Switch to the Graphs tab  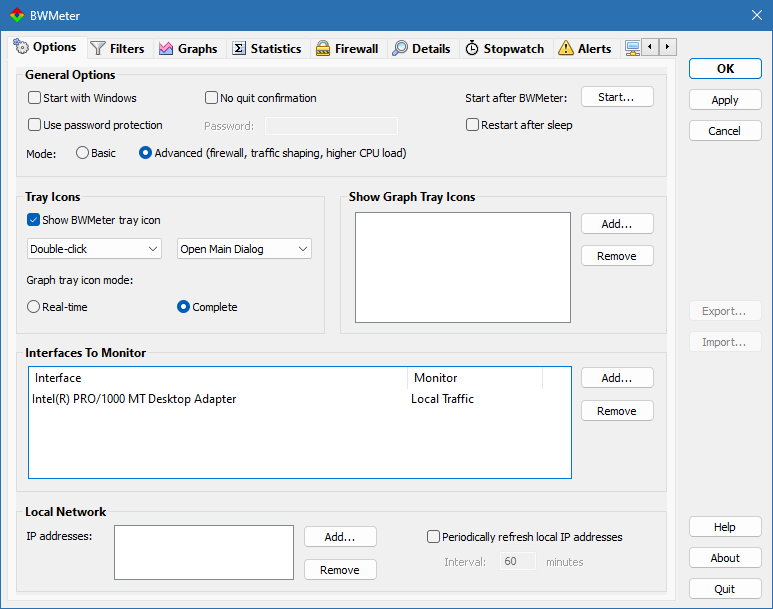coord(189,48)
